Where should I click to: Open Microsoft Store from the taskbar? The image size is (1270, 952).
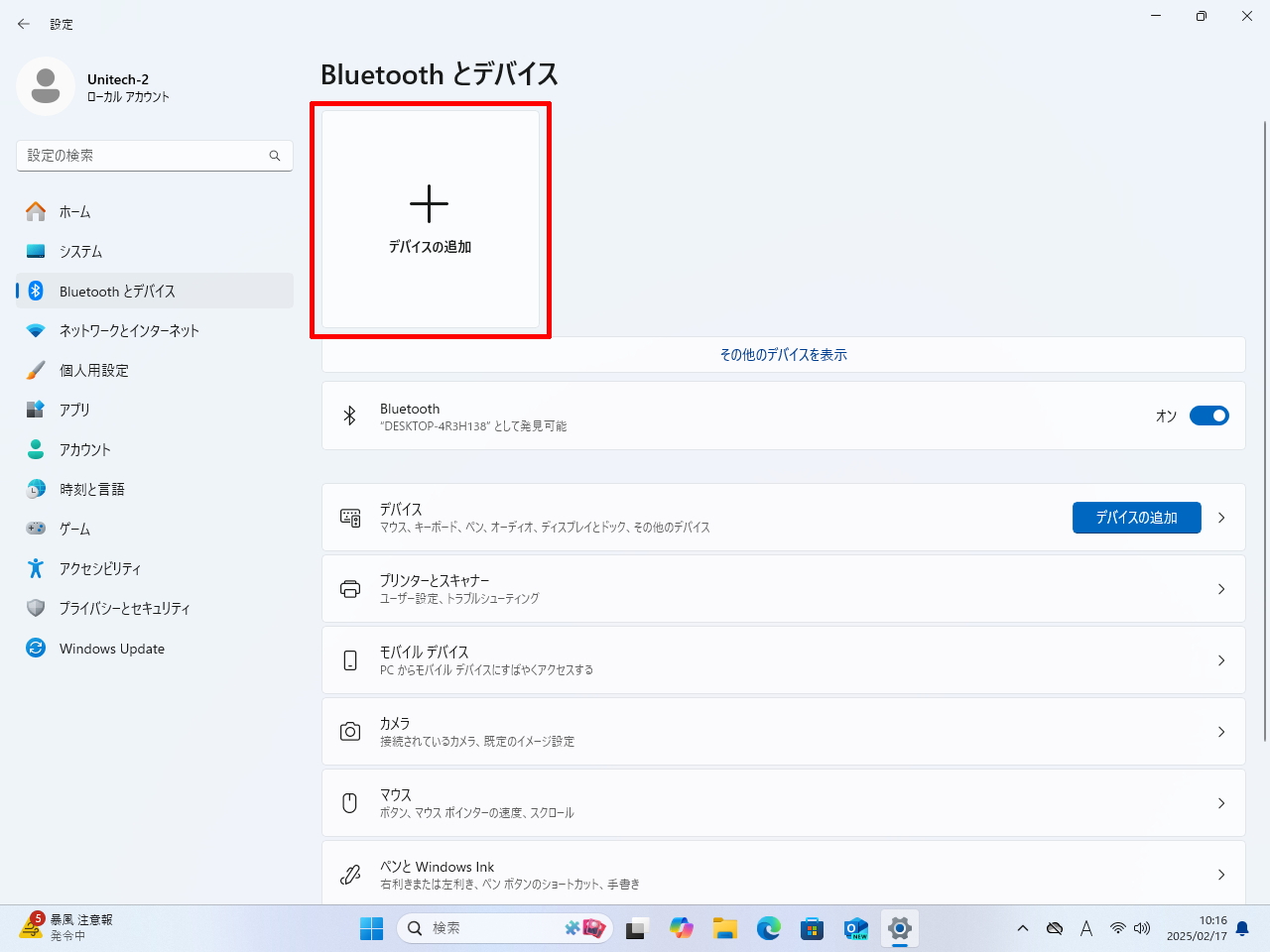point(813,928)
